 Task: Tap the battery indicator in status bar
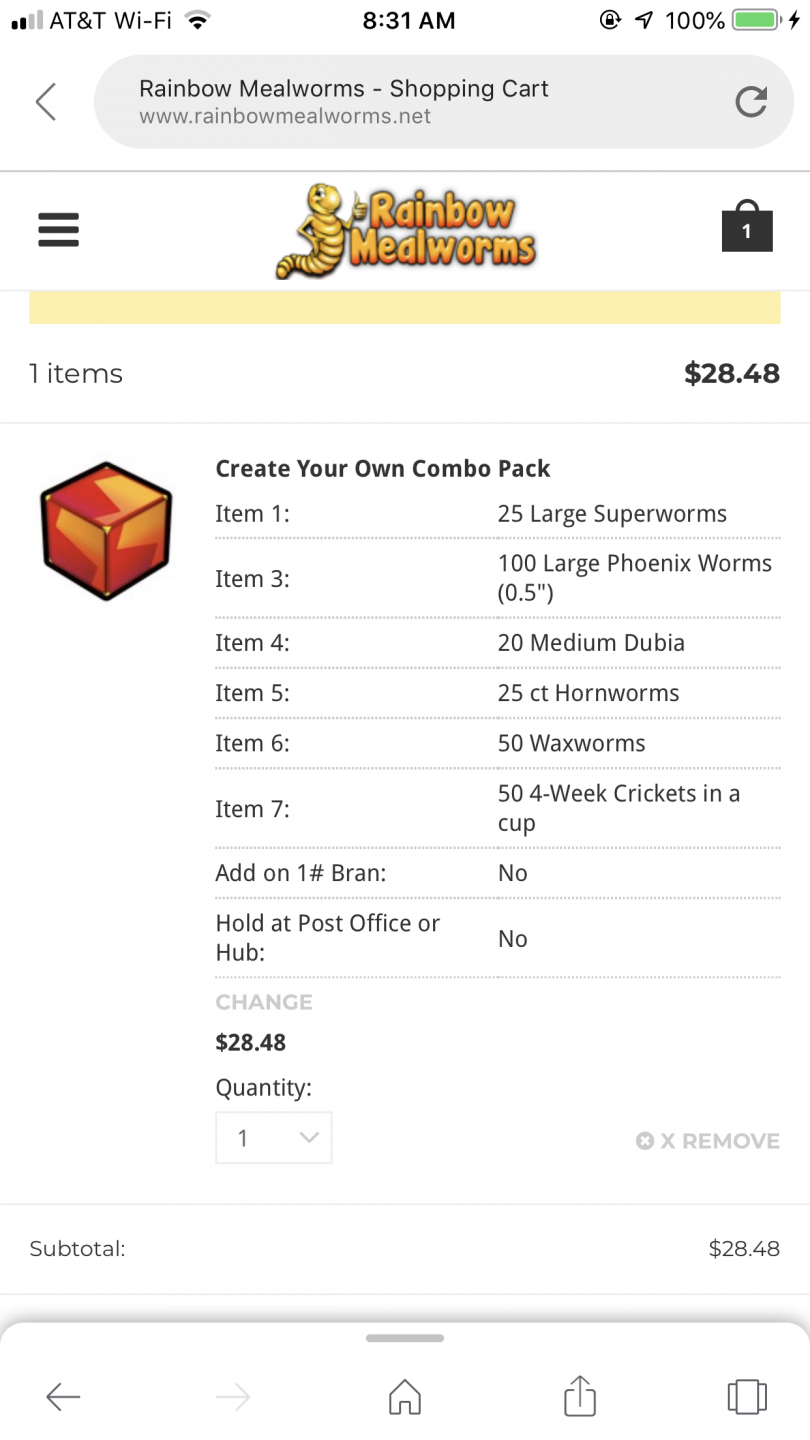pos(756,20)
